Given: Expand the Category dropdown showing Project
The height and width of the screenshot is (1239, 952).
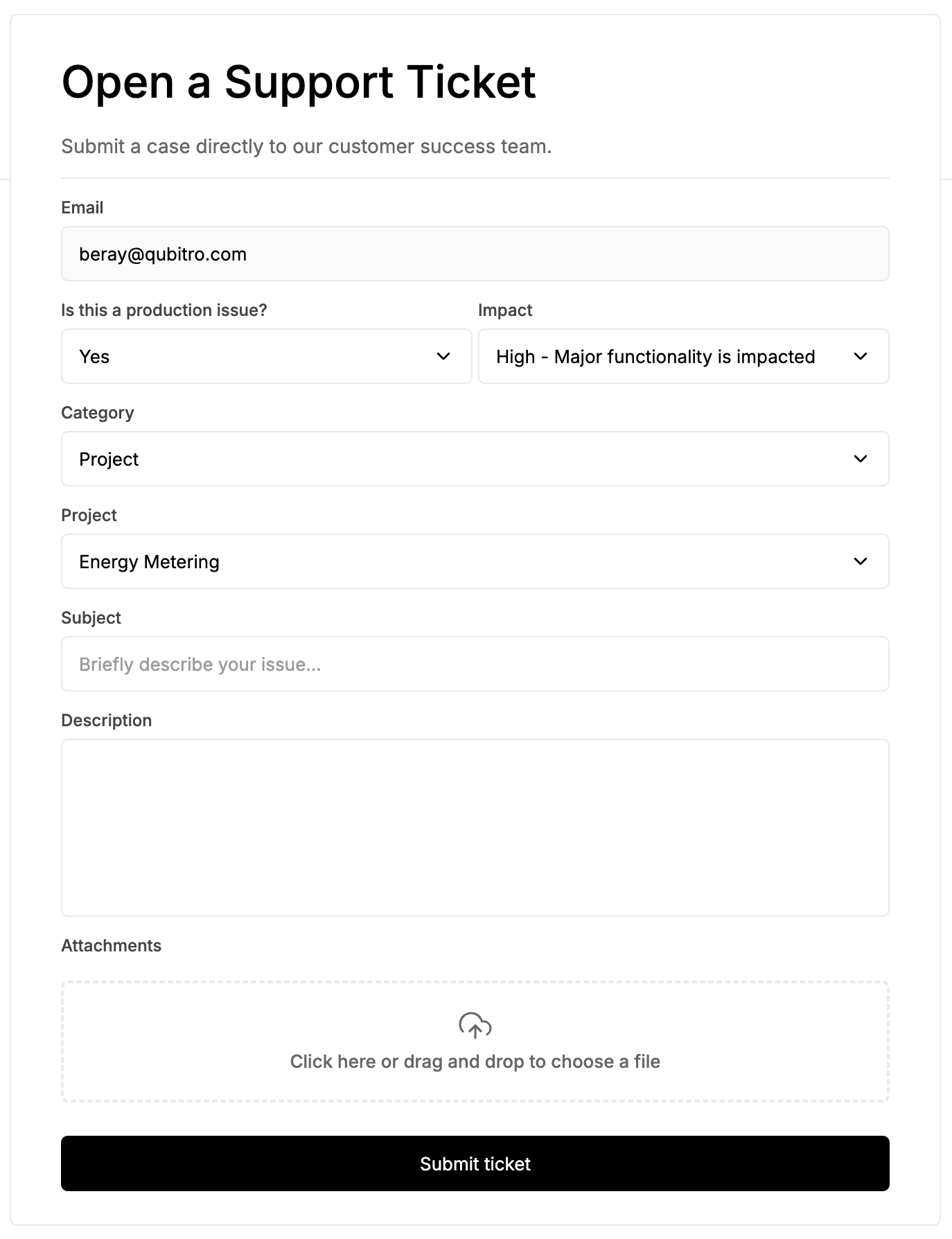Looking at the screenshot, I should pos(475,459).
